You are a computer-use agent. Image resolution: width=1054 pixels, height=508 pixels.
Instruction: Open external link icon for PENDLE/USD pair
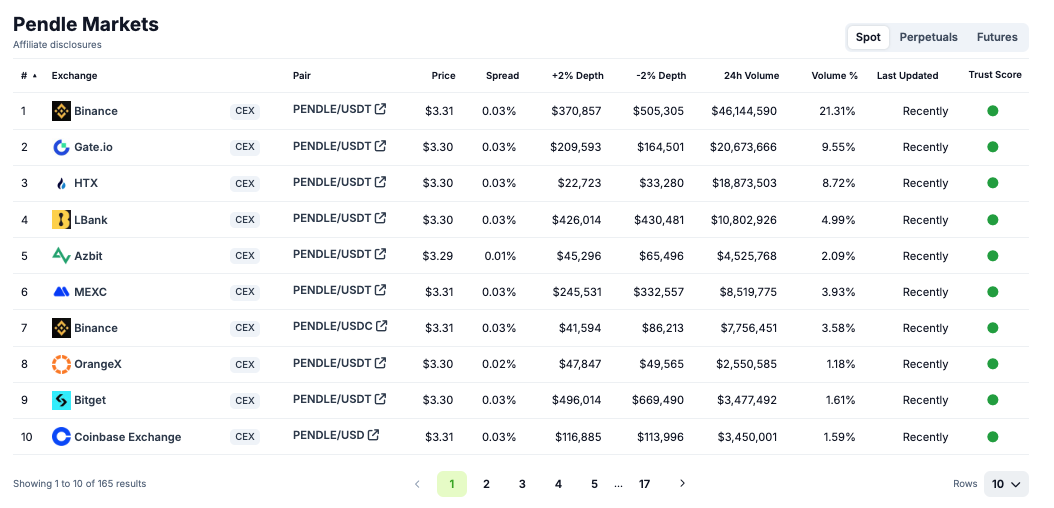click(x=373, y=435)
